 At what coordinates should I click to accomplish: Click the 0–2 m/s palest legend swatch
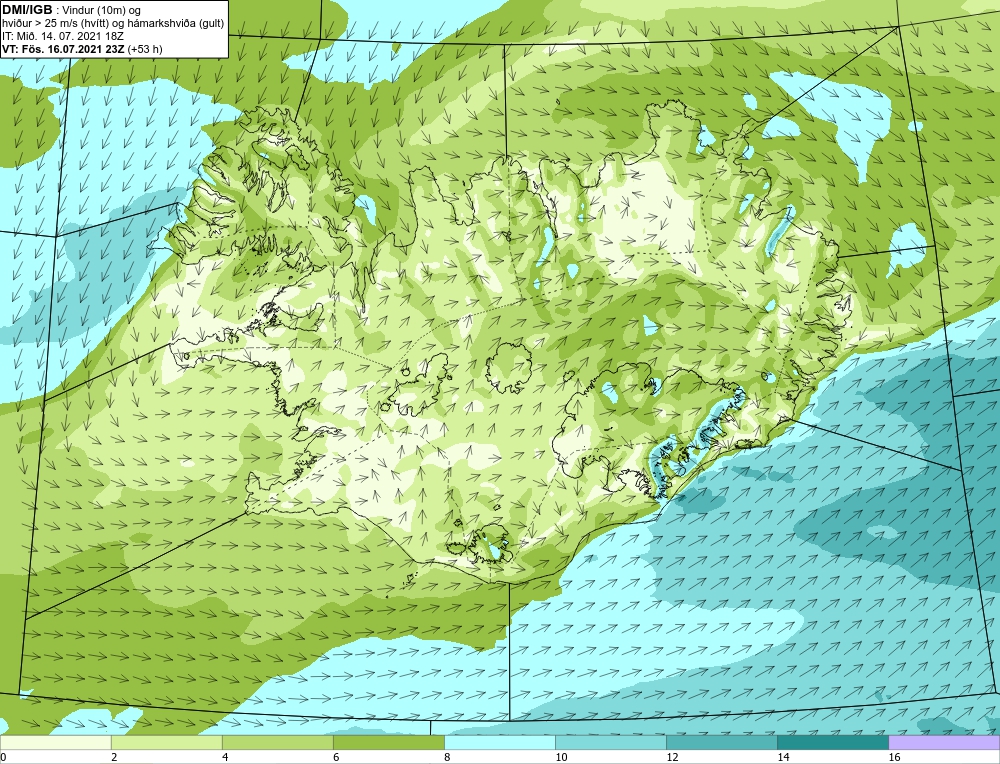pos(55,742)
